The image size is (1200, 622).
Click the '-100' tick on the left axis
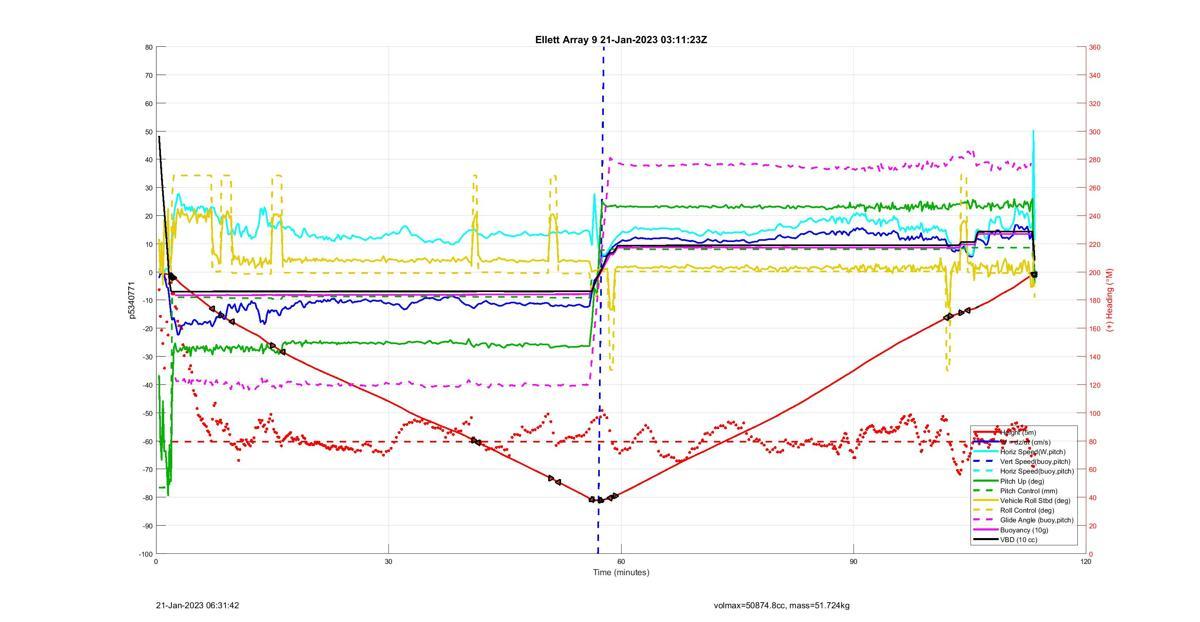[x=145, y=554]
